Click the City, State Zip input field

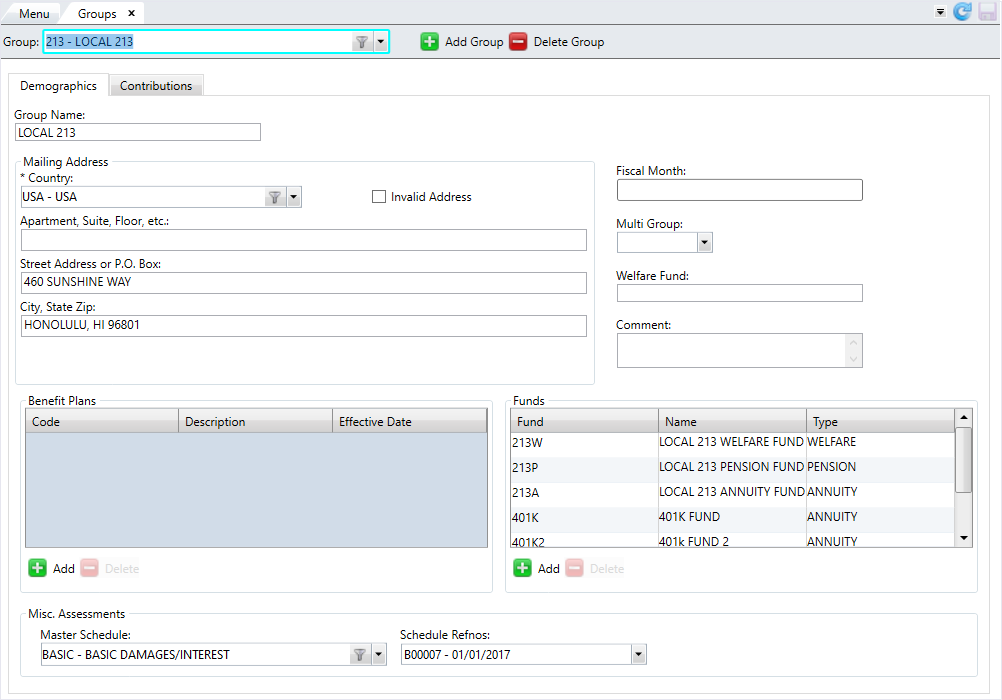point(304,325)
